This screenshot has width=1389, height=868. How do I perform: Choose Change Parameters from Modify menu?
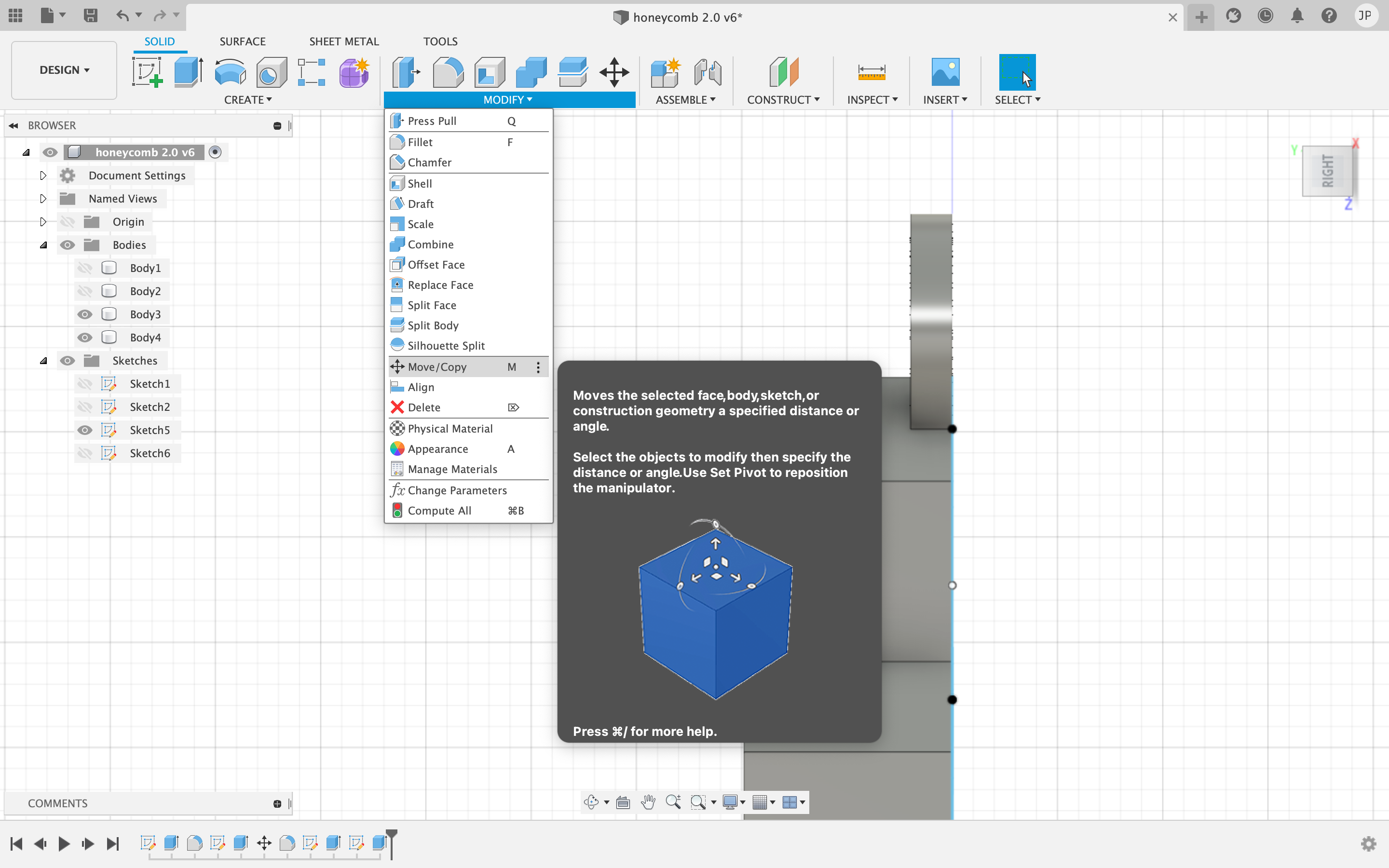tap(468, 490)
